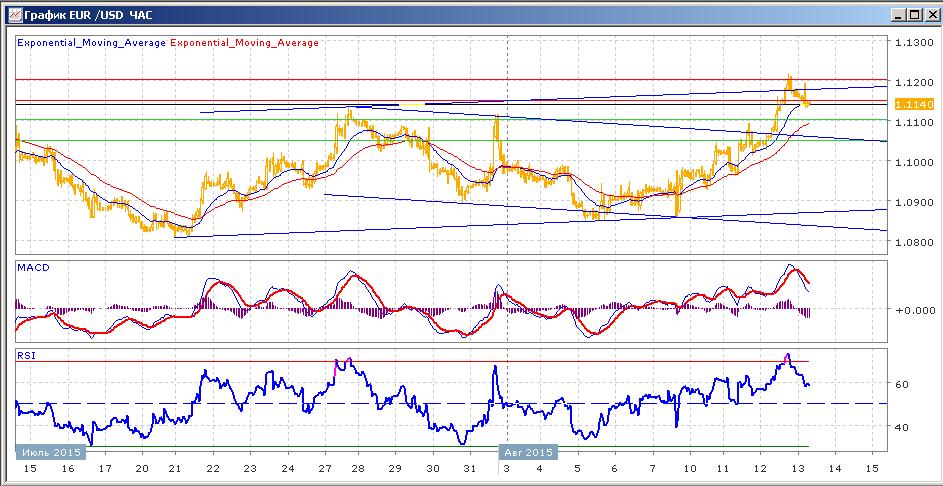
Task: Click date 24 on the time axis
Action: [287, 469]
